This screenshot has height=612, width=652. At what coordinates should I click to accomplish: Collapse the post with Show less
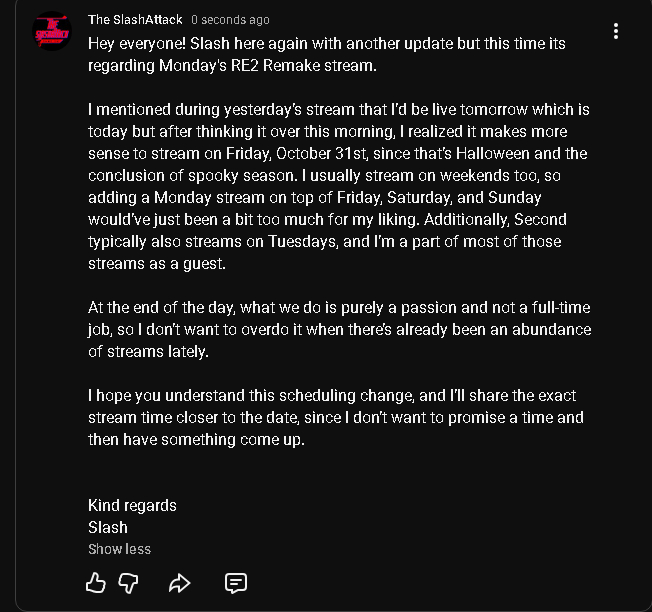tap(119, 549)
